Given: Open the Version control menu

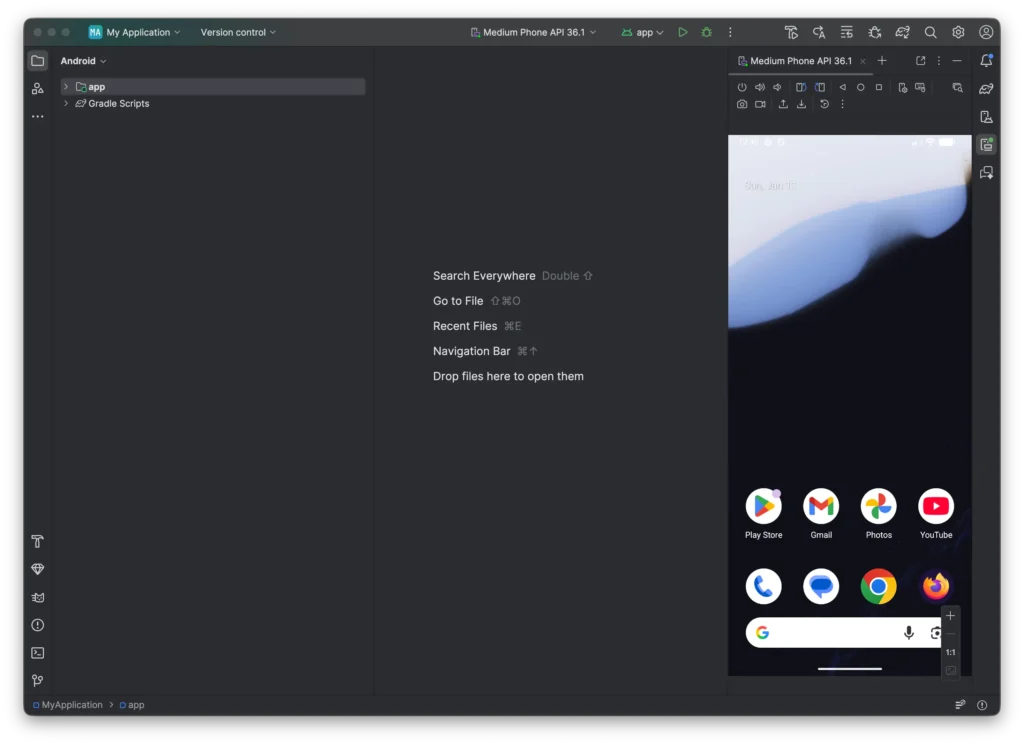Looking at the screenshot, I should click(x=237, y=31).
